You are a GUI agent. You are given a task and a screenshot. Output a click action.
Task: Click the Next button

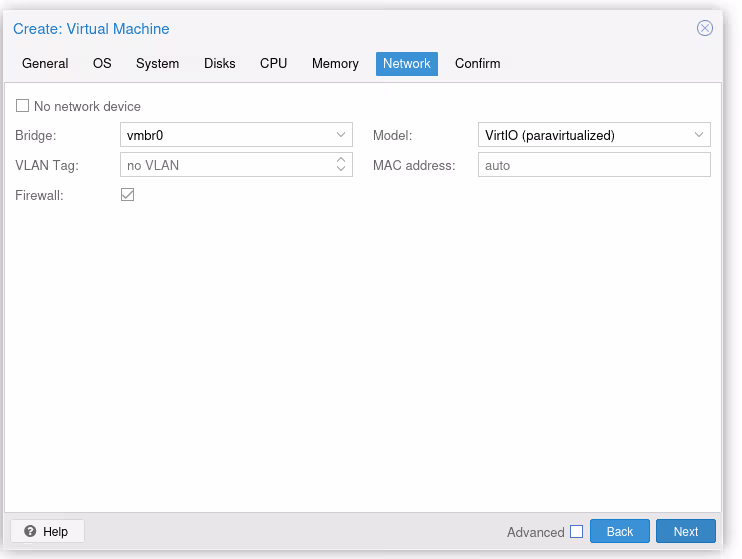(685, 531)
